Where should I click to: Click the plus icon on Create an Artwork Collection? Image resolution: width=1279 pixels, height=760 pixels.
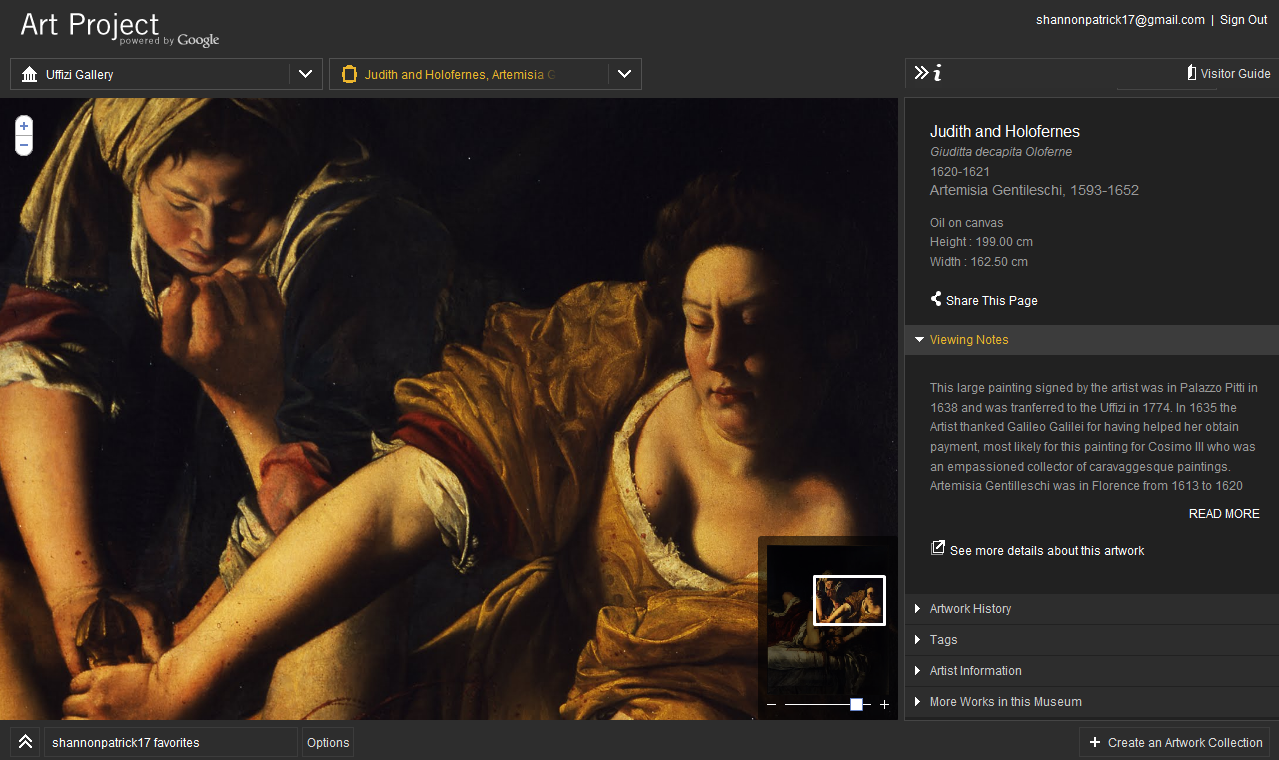click(x=1094, y=742)
